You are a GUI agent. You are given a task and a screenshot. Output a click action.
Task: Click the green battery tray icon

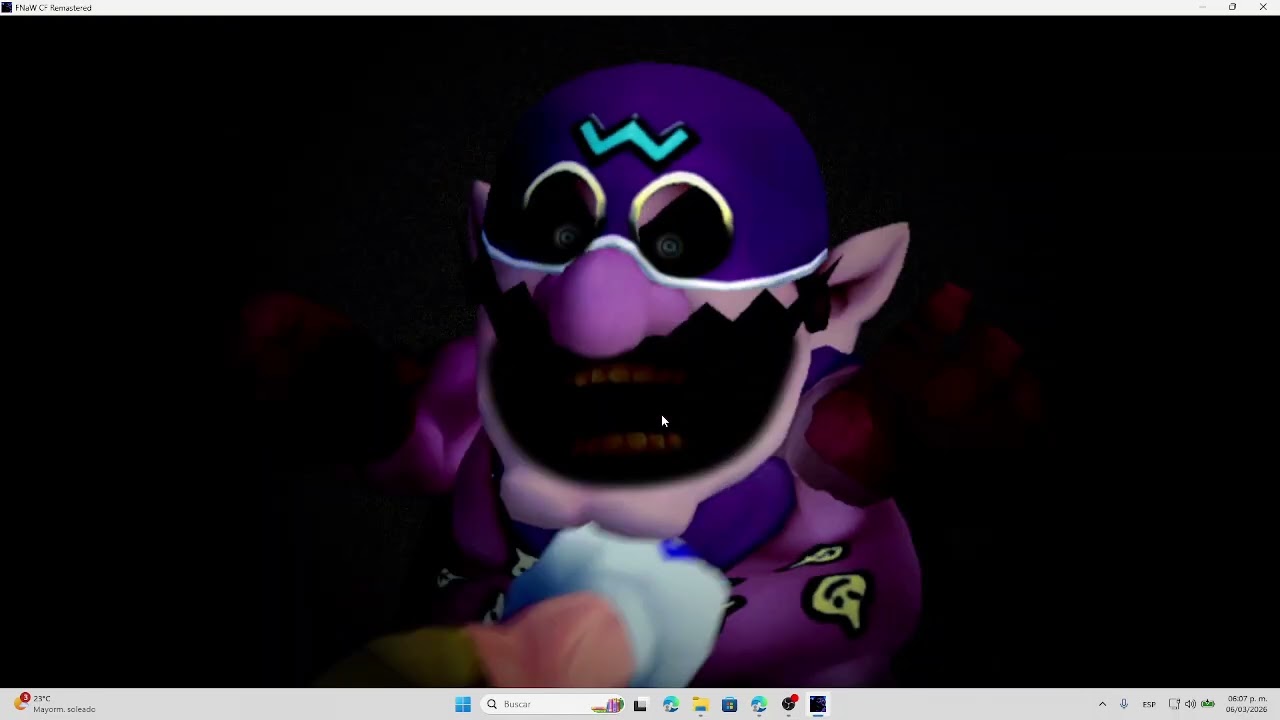1208,704
